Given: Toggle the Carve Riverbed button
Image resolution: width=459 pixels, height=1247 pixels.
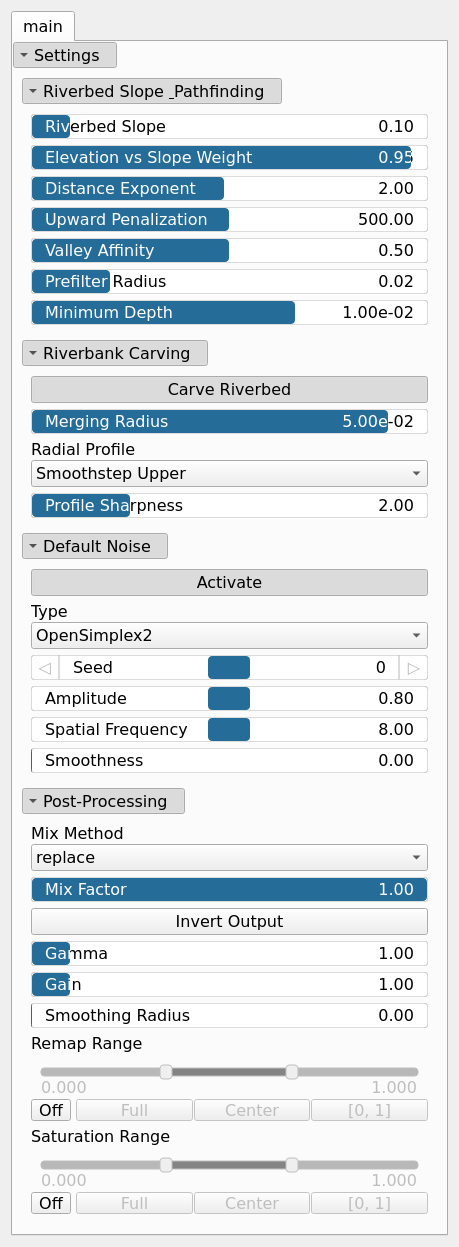Looking at the screenshot, I should (x=229, y=389).
